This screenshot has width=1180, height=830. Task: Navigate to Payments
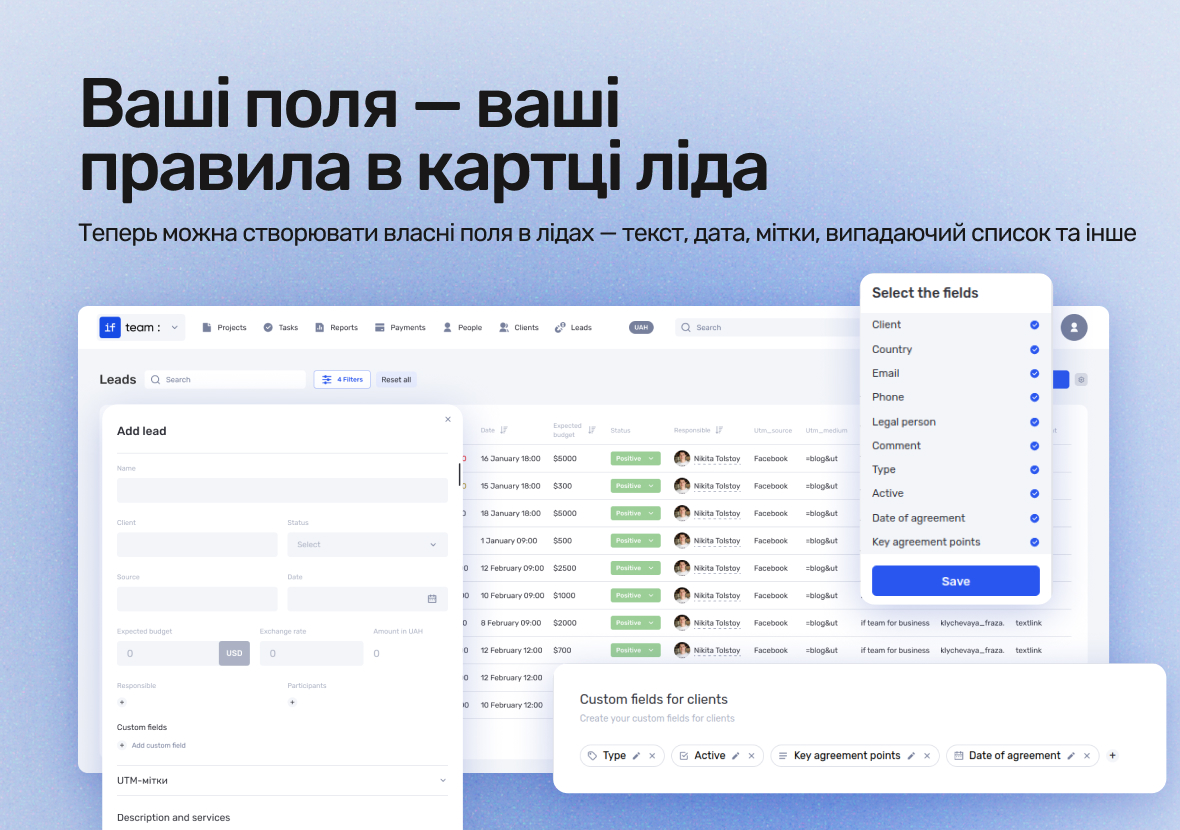click(x=400, y=327)
